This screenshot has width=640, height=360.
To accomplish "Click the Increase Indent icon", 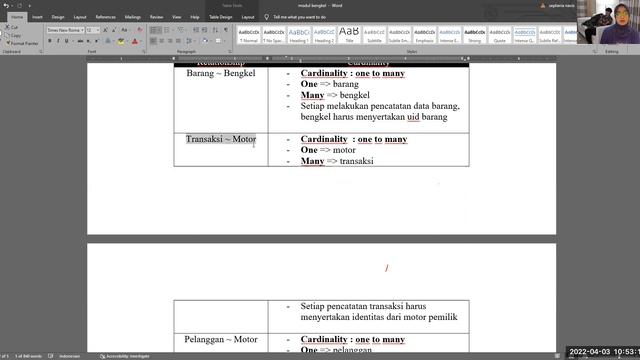I will tap(204, 30).
